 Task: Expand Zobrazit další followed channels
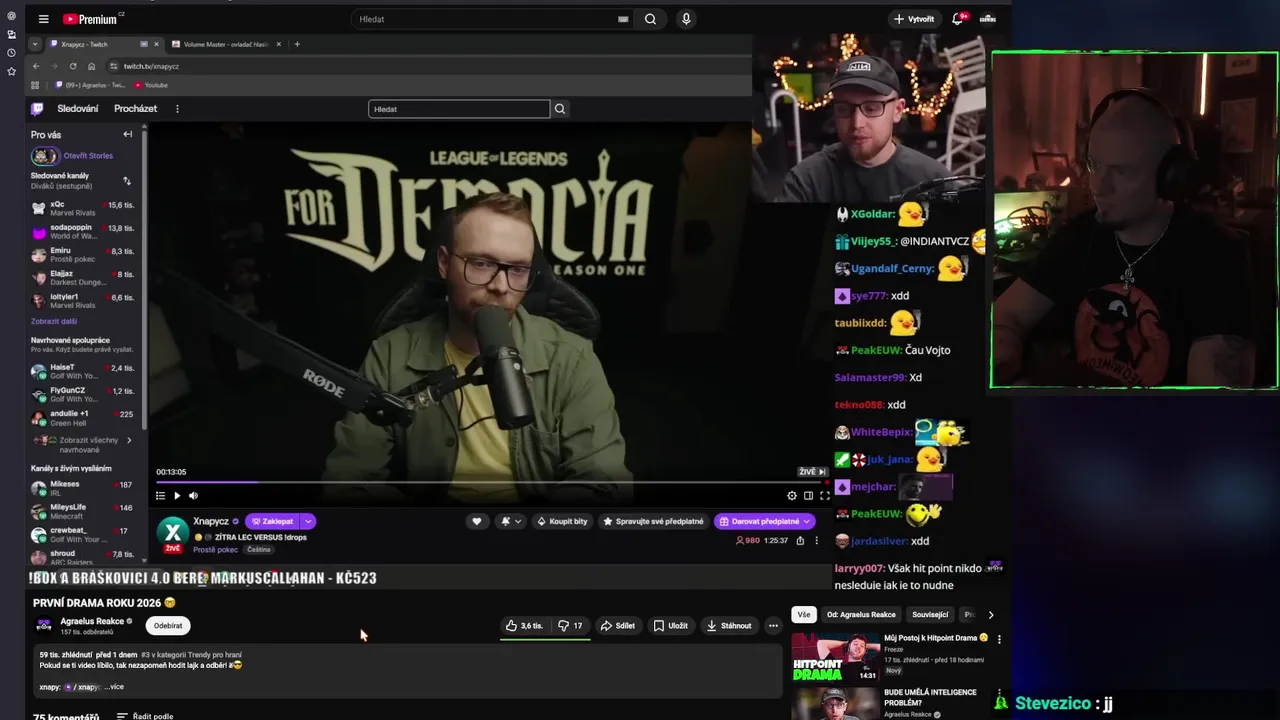54,321
